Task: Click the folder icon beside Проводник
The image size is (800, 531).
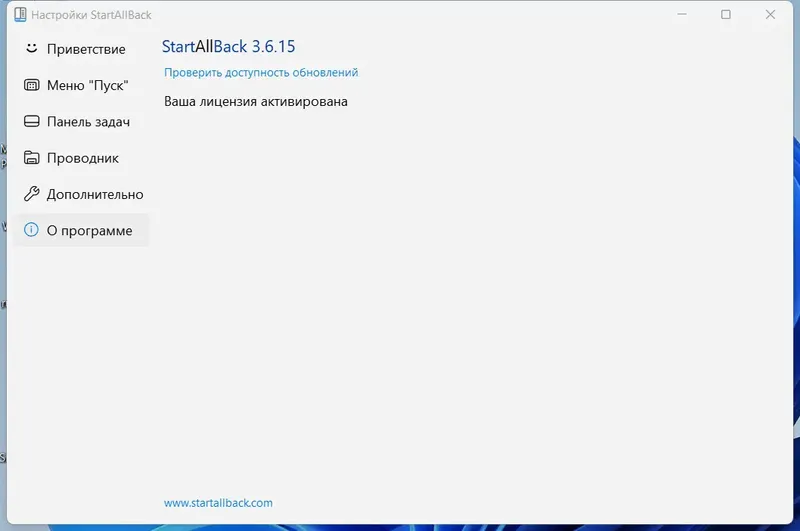Action: 32,158
